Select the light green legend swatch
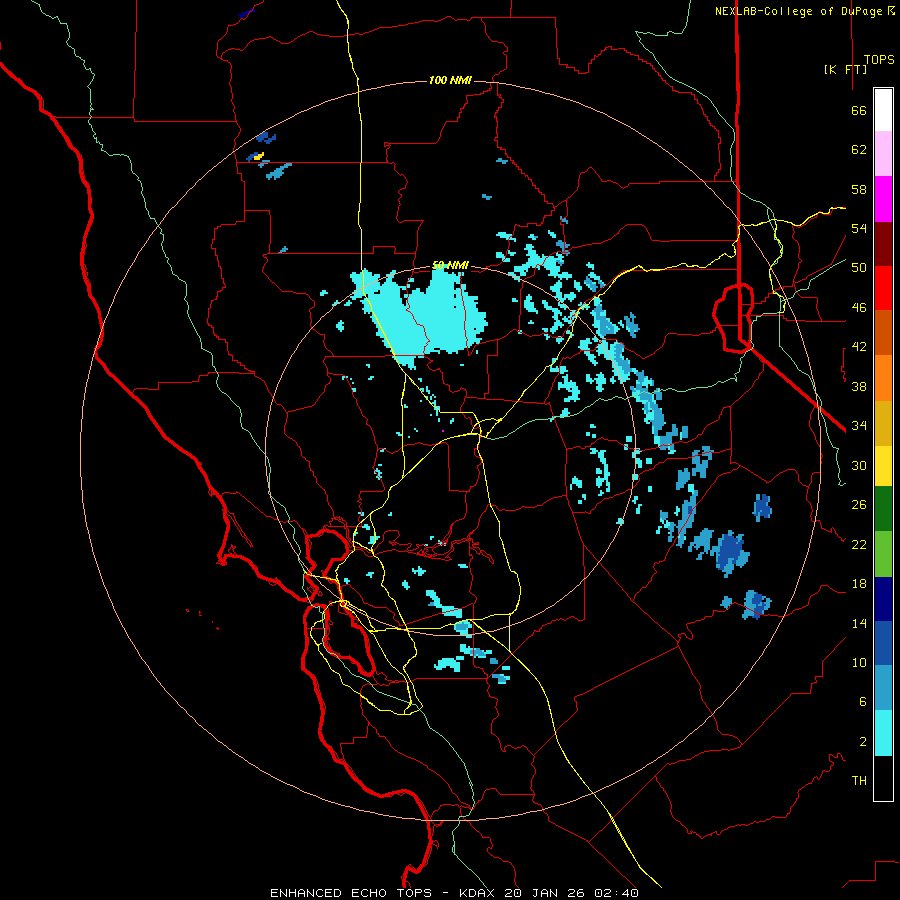Image resolution: width=900 pixels, height=900 pixels. tap(883, 554)
